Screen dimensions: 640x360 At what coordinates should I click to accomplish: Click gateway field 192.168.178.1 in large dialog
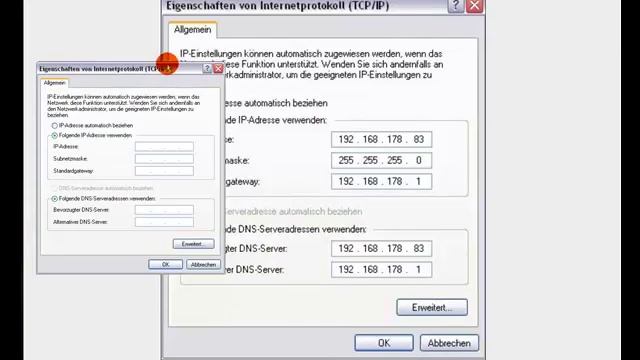(381, 182)
